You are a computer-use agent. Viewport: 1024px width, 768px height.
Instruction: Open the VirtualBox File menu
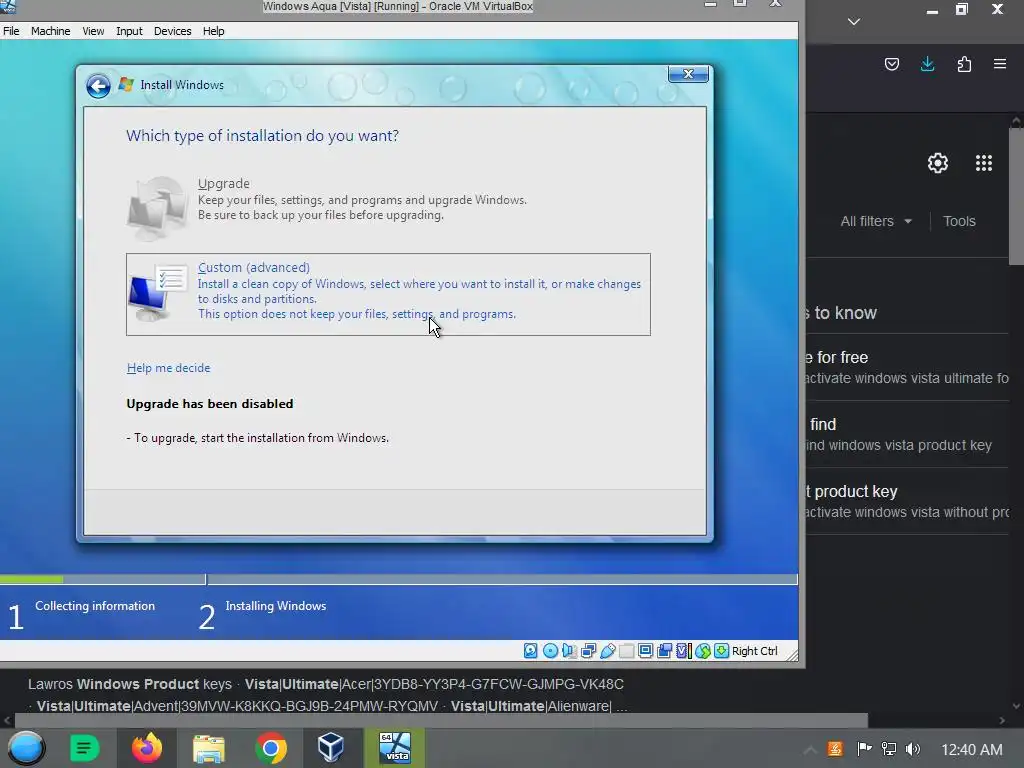coord(11,31)
